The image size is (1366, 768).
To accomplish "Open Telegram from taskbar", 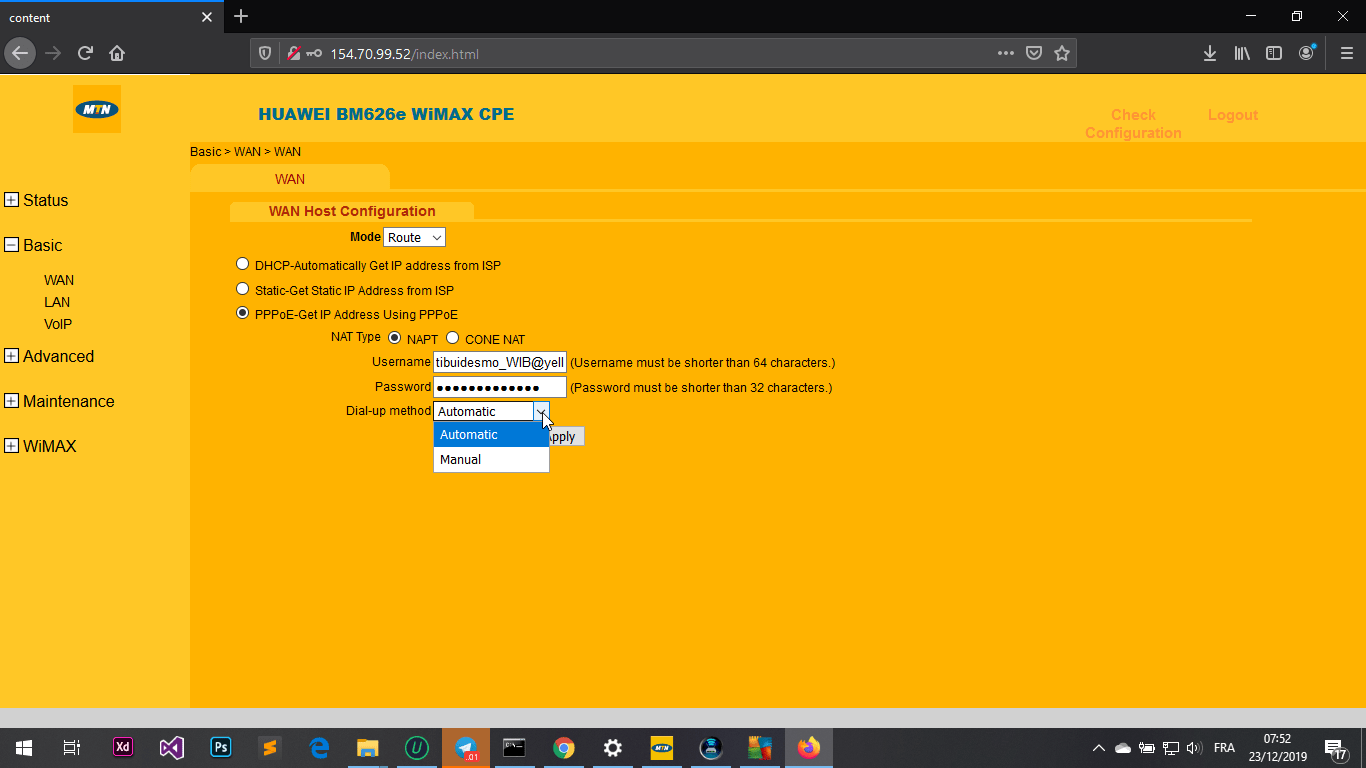I will (466, 747).
